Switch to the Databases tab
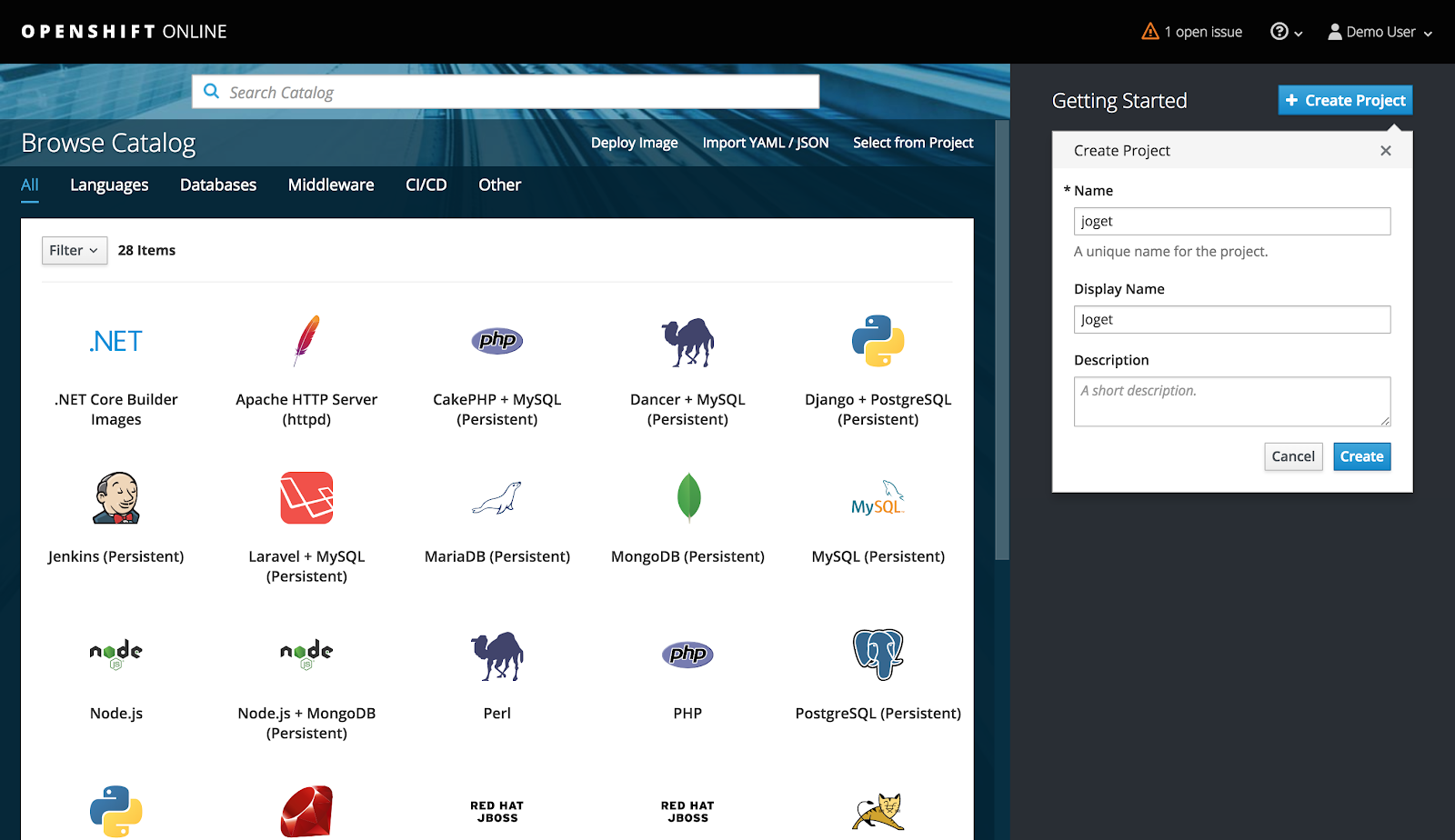 coord(218,185)
